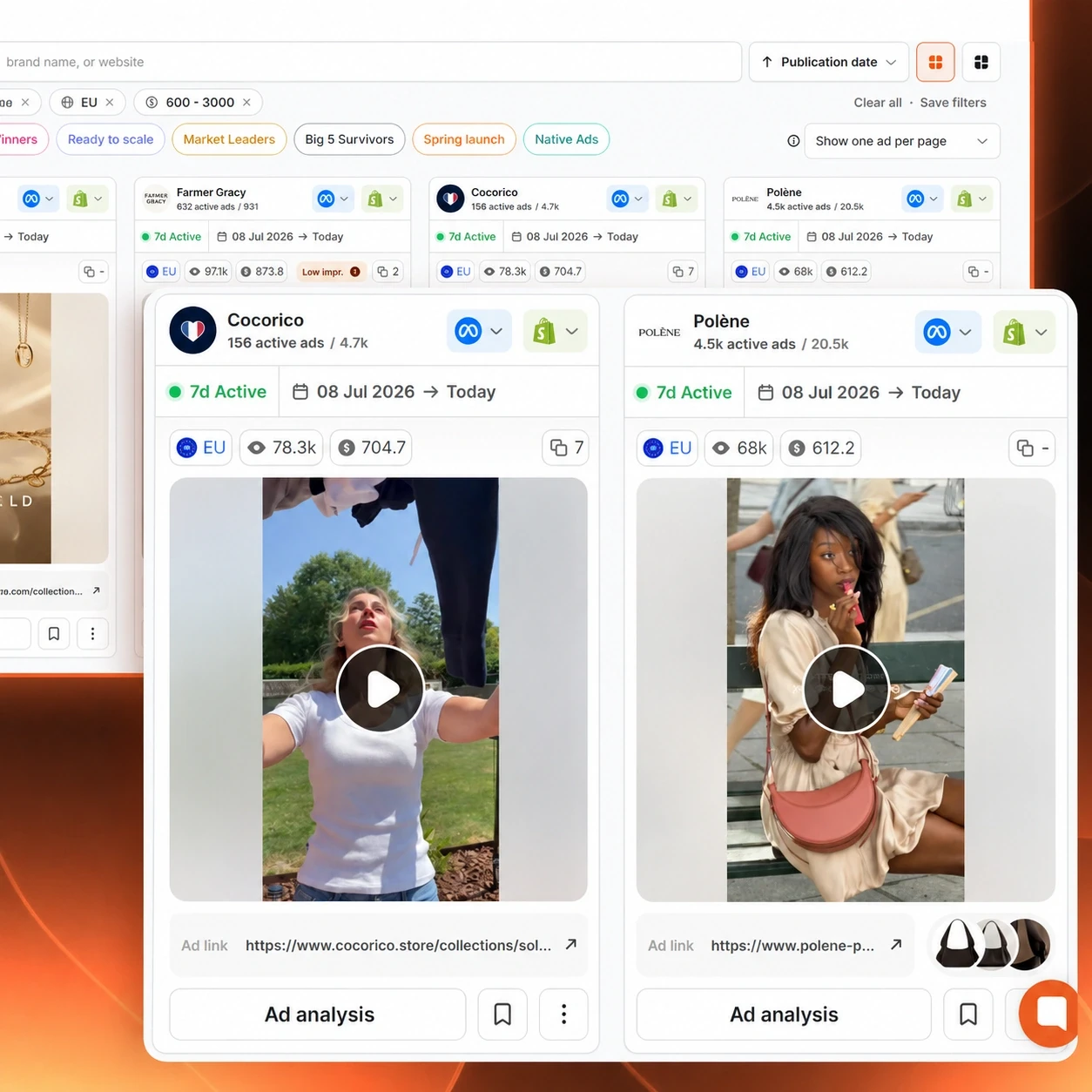Click 7d Active status on large Cocorico card
This screenshot has width=1092, height=1092.
[x=218, y=392]
